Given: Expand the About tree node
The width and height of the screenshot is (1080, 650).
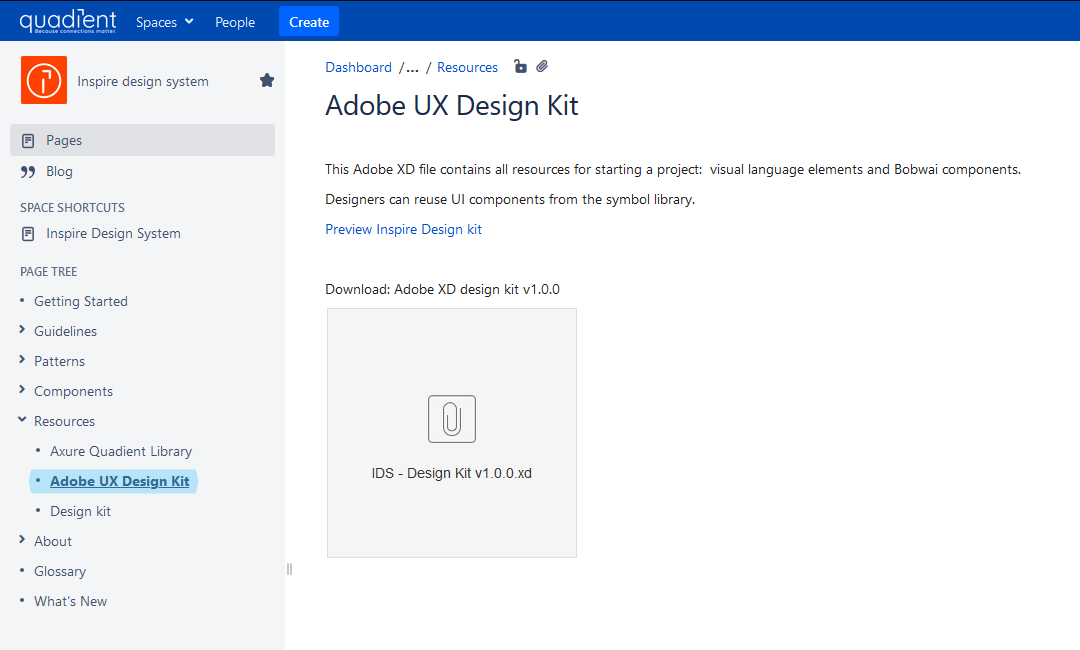Looking at the screenshot, I should [22, 540].
